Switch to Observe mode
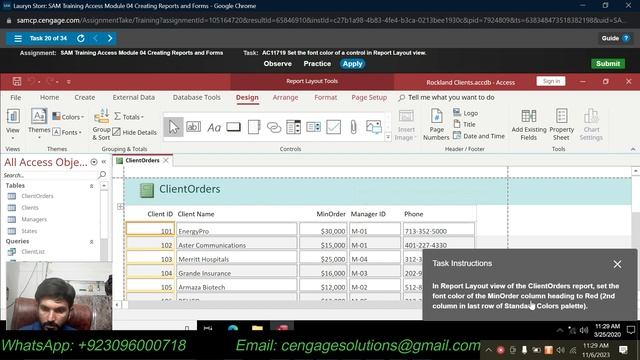The width and height of the screenshot is (640, 360). (x=278, y=64)
